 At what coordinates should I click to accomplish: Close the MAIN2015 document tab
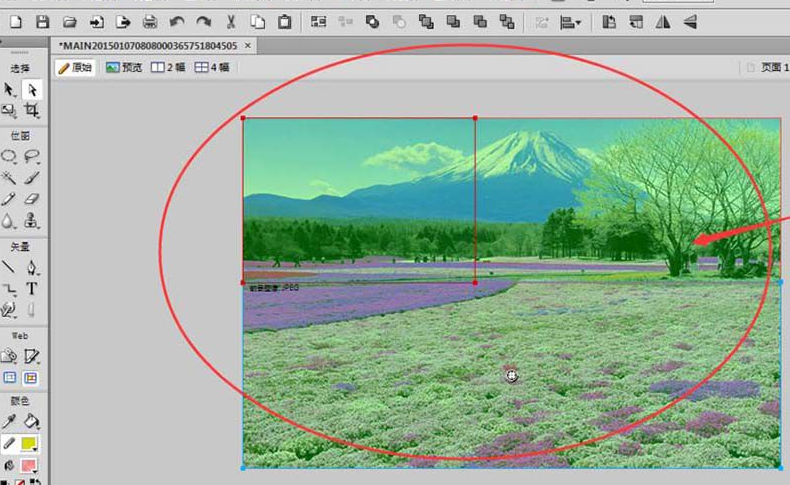(x=248, y=45)
